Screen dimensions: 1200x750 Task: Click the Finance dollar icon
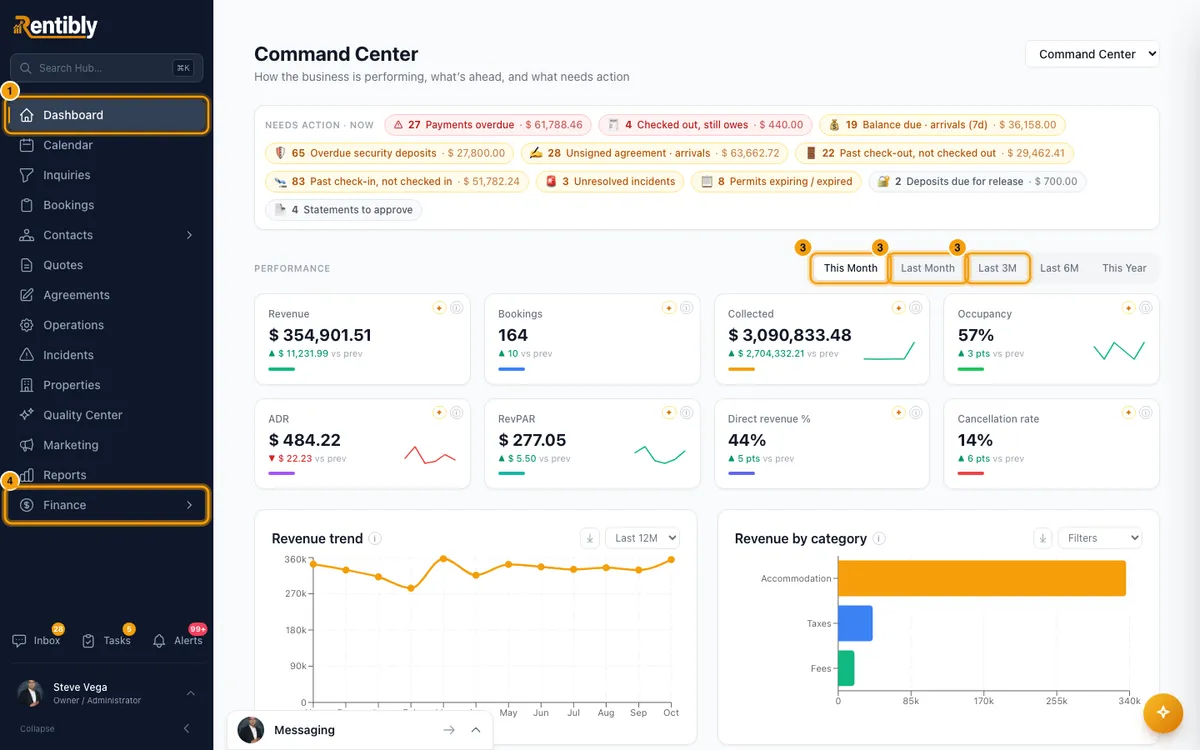tap(27, 505)
